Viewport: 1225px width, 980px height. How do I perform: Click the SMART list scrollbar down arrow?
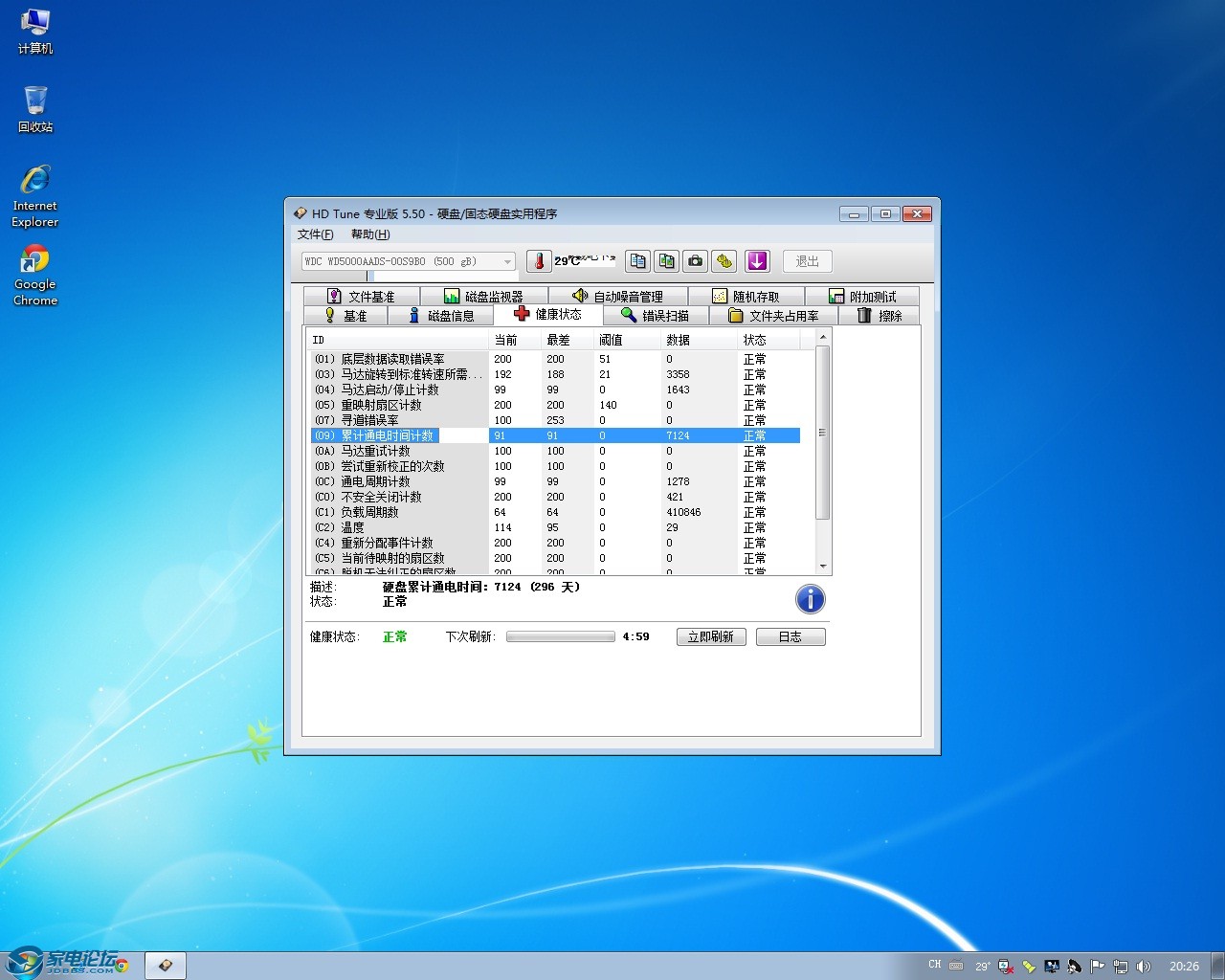pyautogui.click(x=822, y=567)
